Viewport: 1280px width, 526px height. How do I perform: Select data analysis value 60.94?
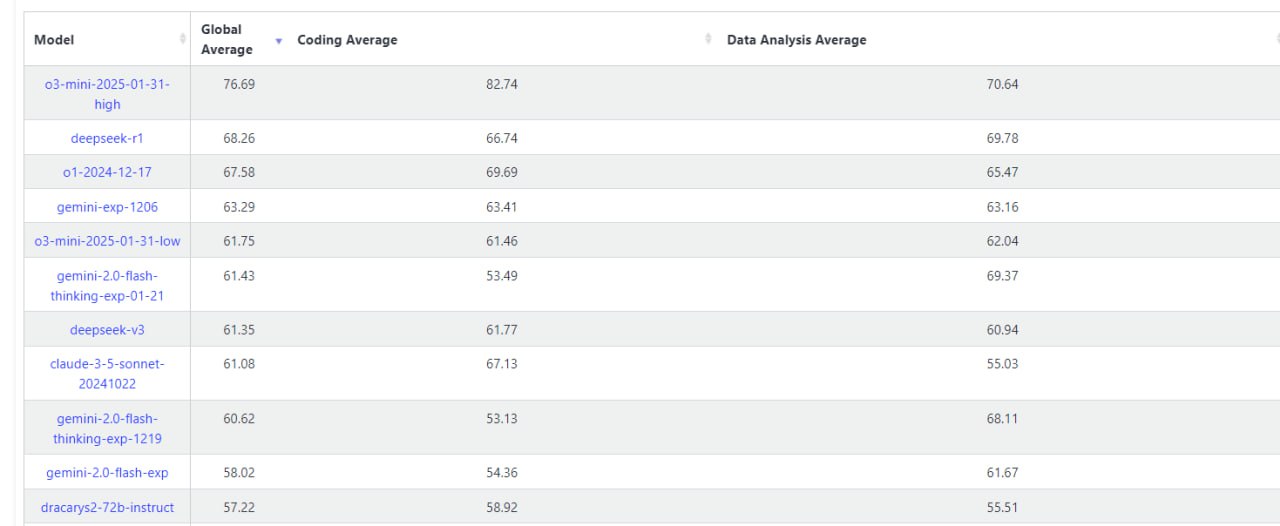pyautogui.click(x=1002, y=329)
